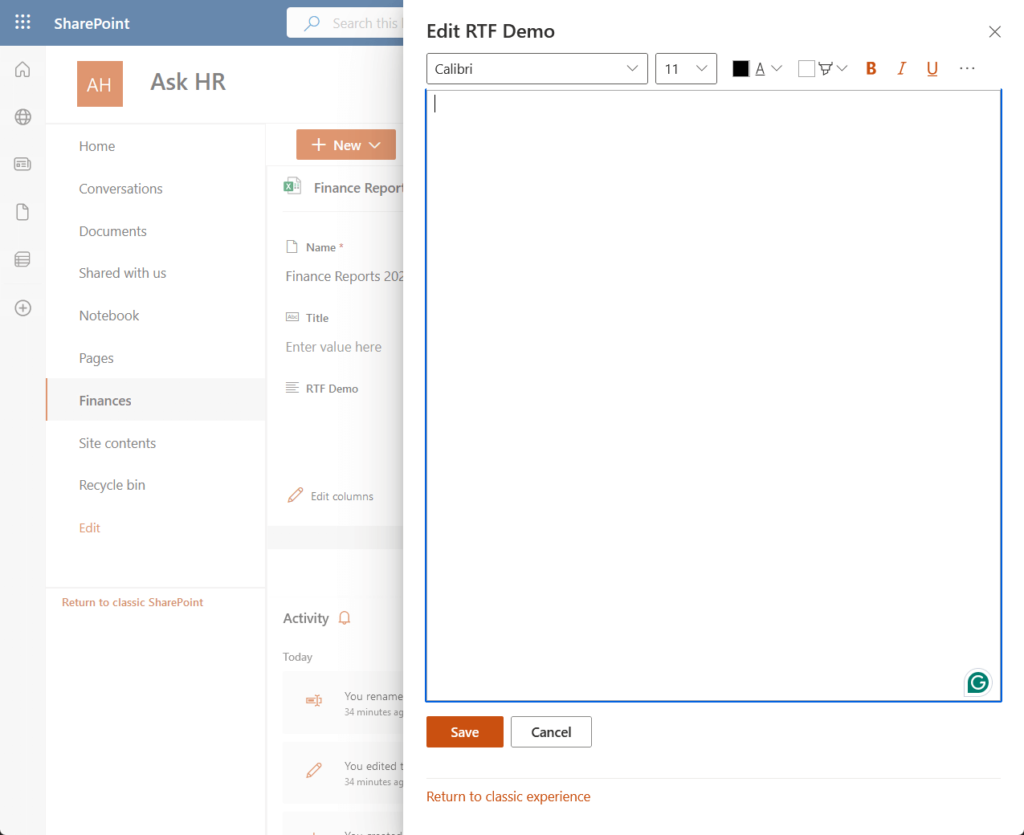Select the black font color swatch
Viewport: 1024px width, 835px height.
(741, 69)
